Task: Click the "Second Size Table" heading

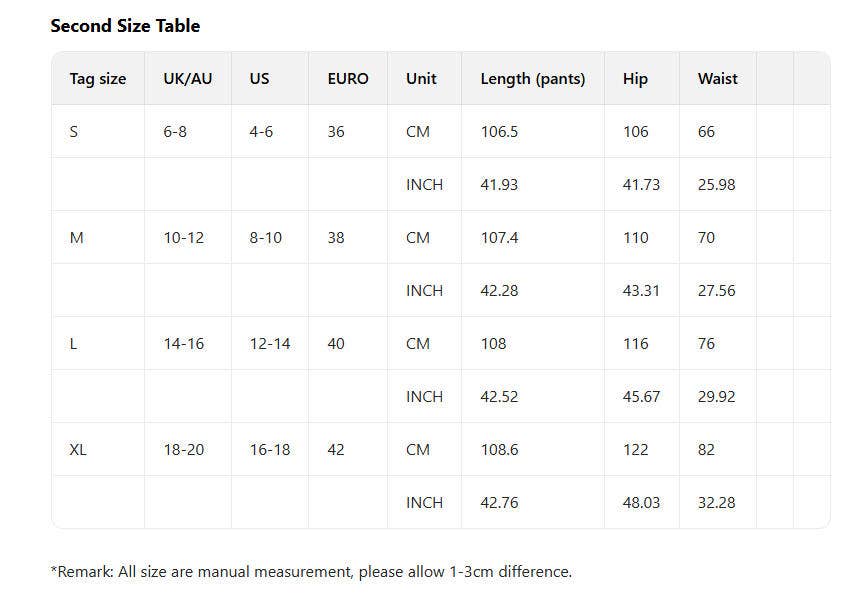Action: [125, 26]
